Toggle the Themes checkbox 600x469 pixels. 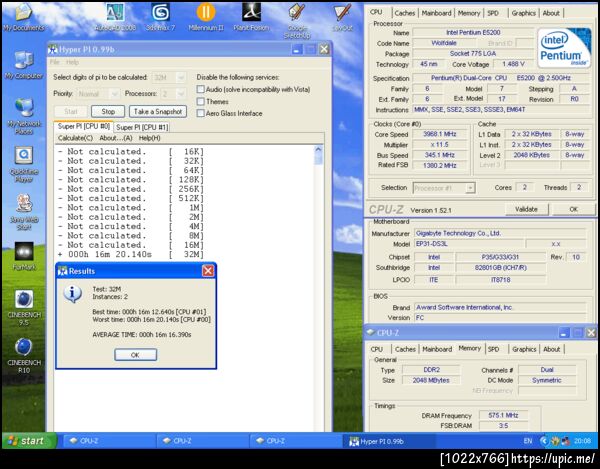pos(201,101)
